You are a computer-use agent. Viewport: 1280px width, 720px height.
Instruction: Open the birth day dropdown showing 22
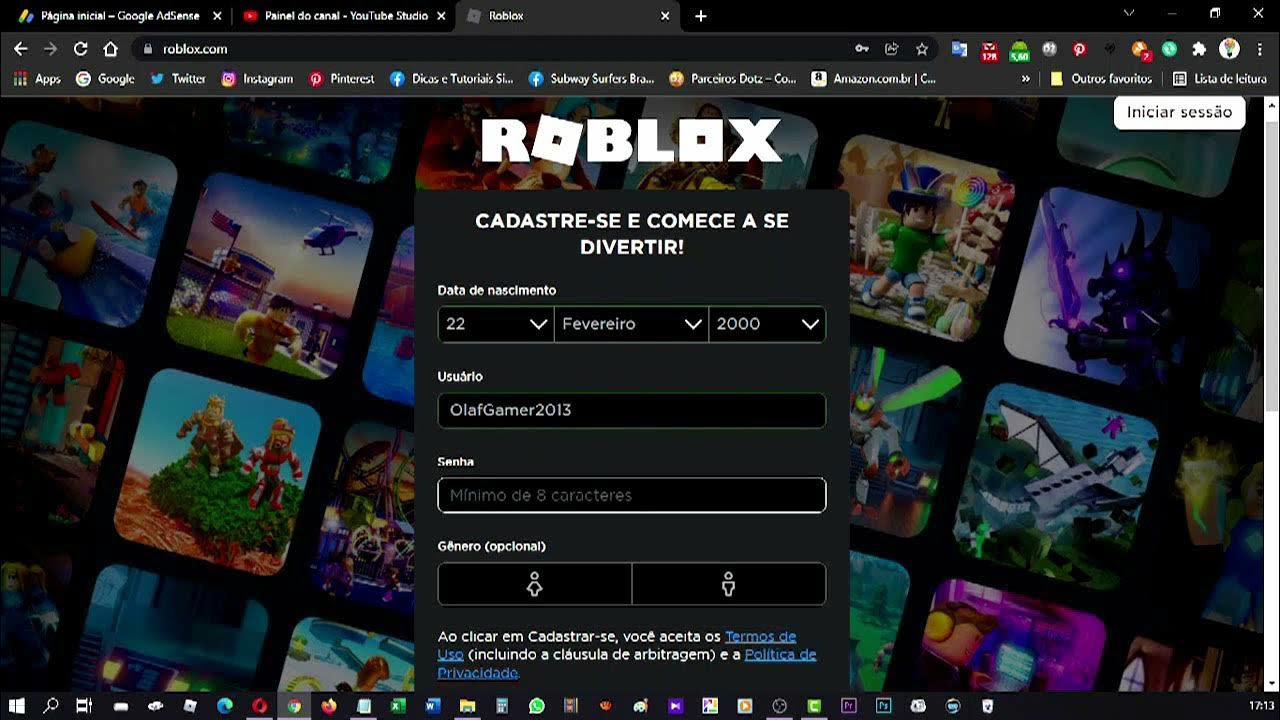click(x=496, y=324)
